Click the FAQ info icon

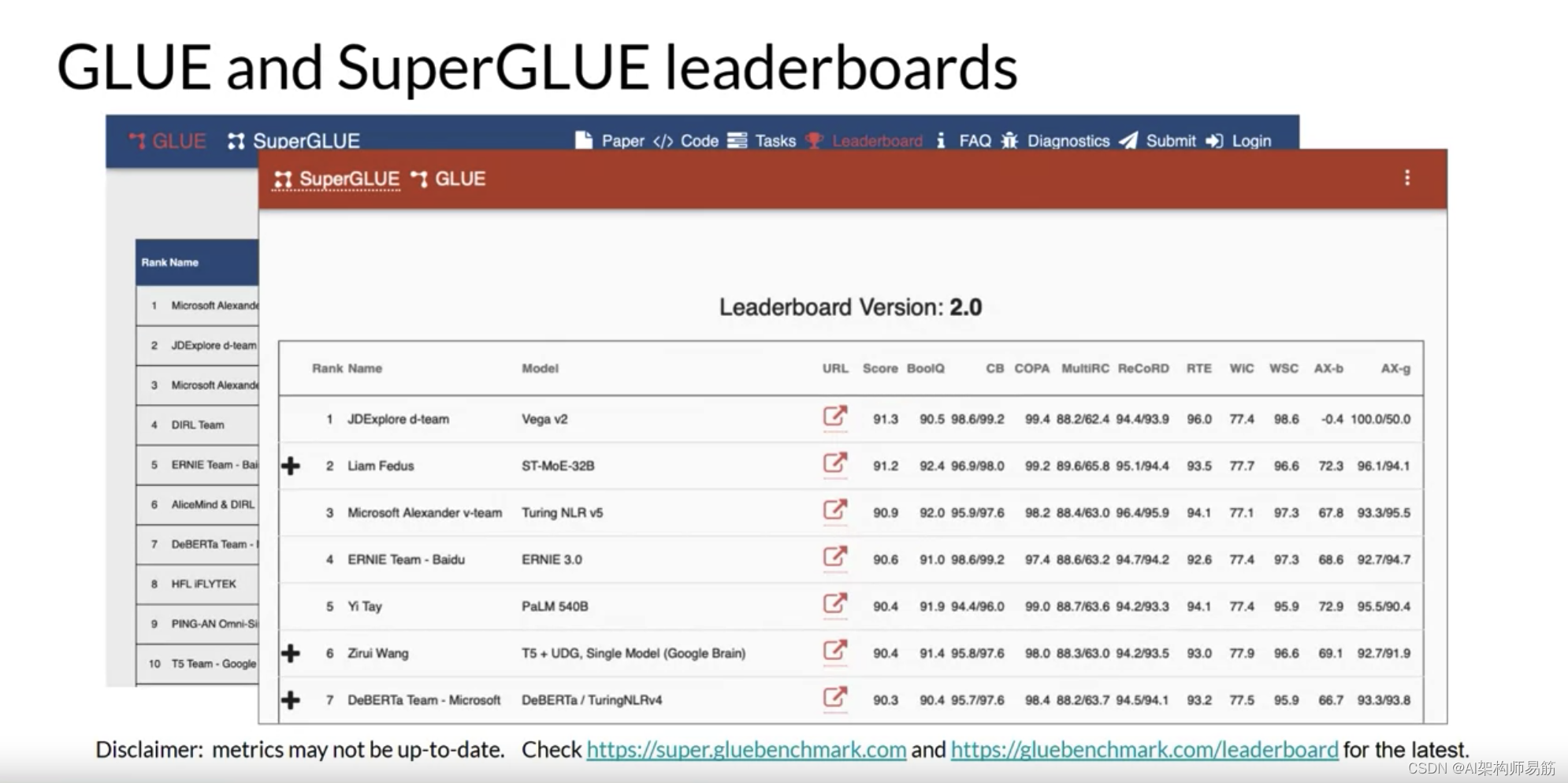[x=941, y=140]
